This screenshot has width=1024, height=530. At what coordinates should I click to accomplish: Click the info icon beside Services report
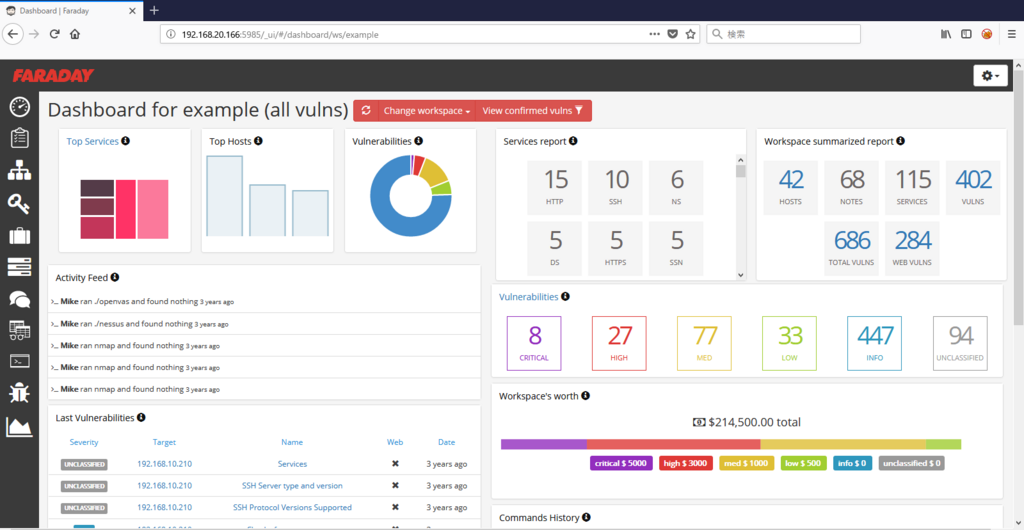[573, 140]
